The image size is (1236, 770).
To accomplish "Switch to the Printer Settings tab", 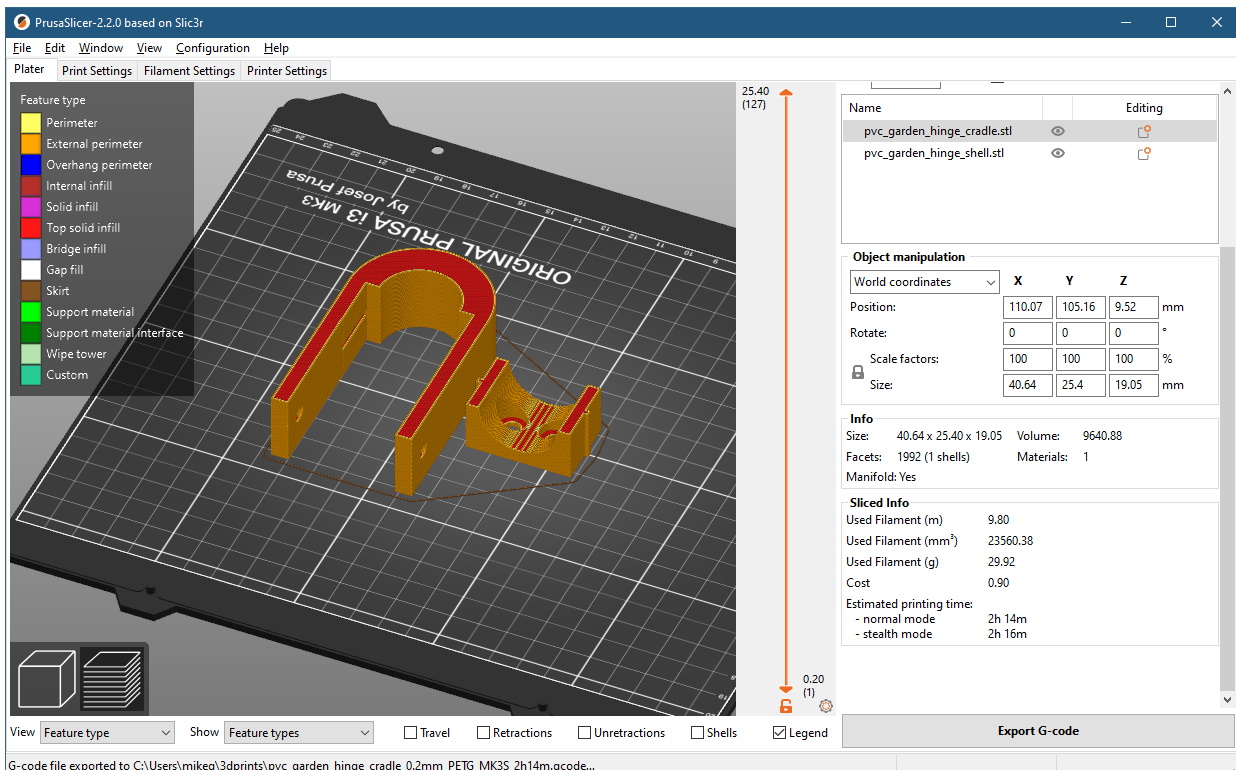I will click(x=287, y=71).
